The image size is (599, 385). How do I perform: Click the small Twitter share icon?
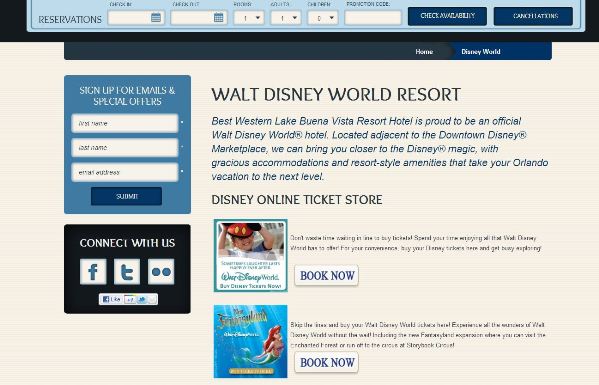142,299
